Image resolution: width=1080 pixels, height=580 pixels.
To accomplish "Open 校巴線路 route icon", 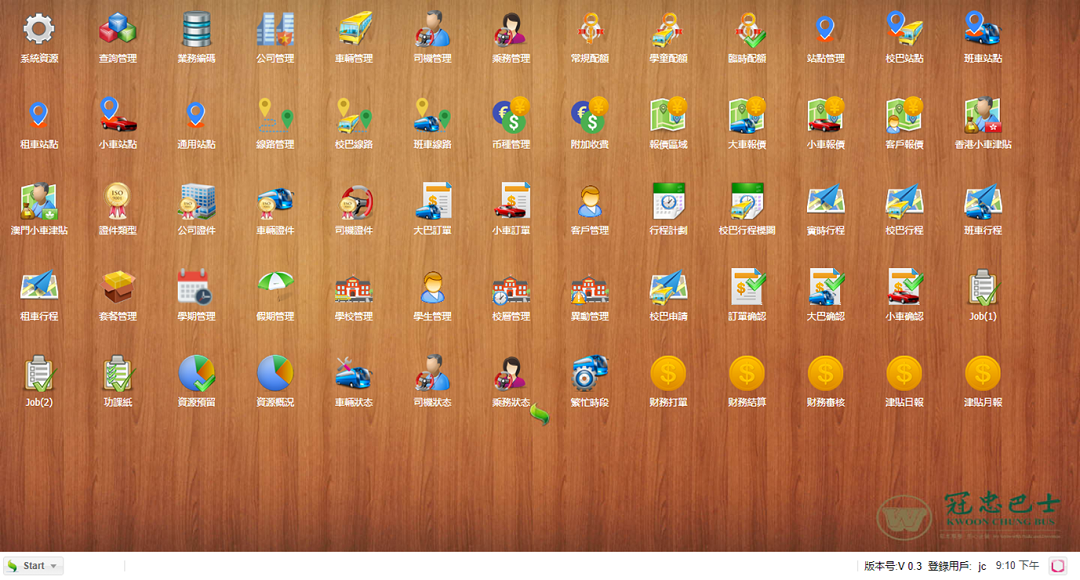I will point(353,116).
